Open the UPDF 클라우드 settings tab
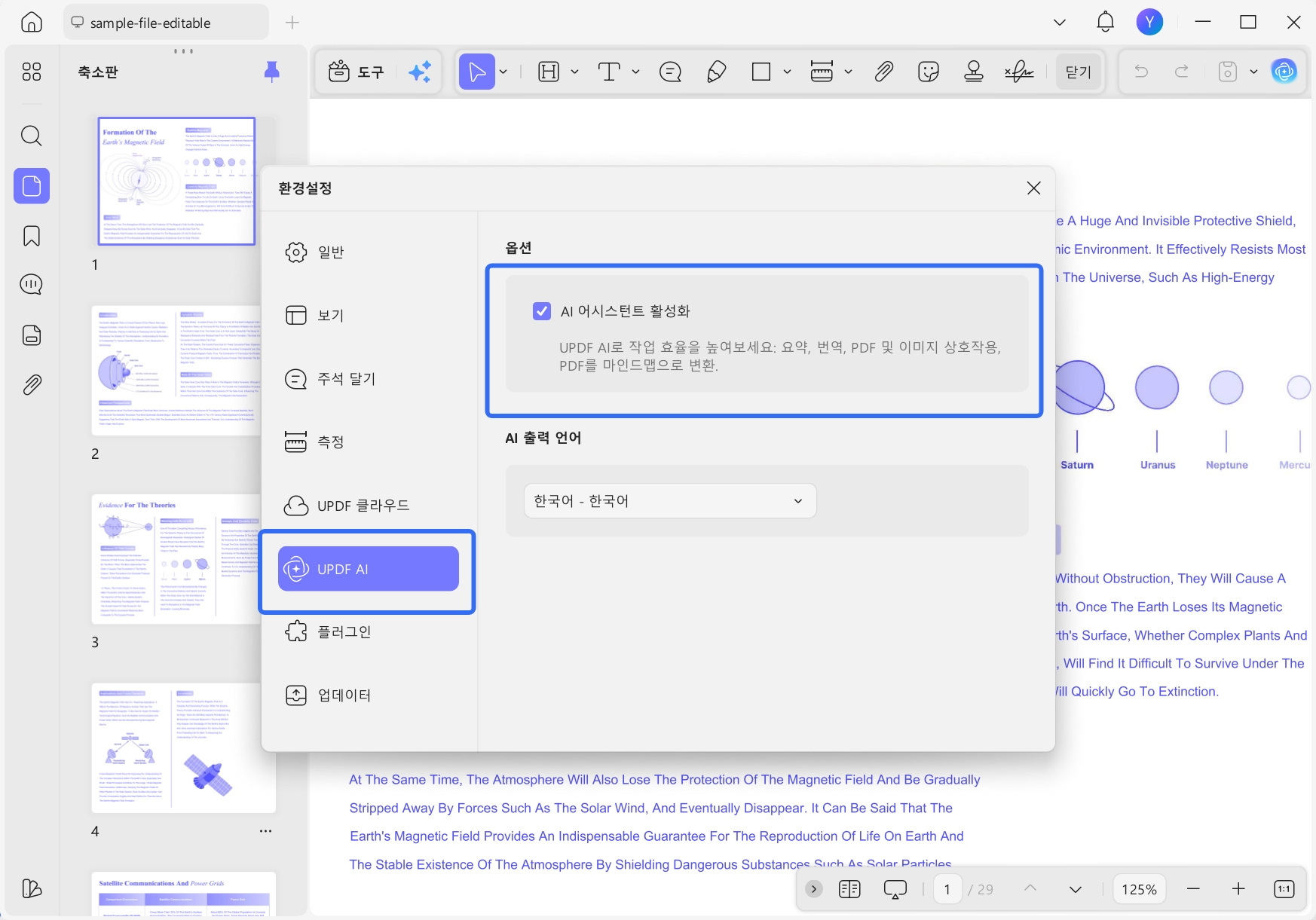The height and width of the screenshot is (920, 1316). click(x=369, y=505)
